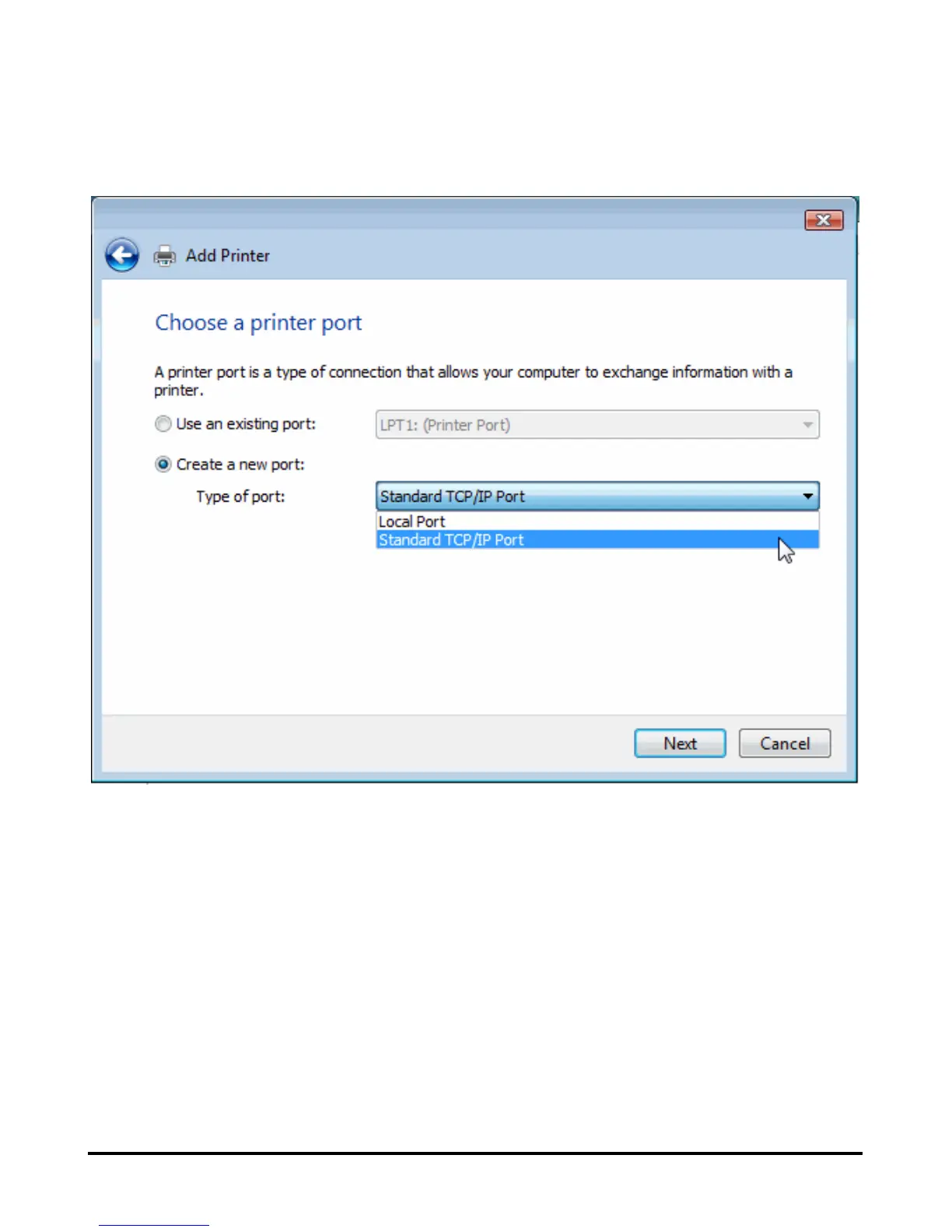Click the printer icon beside Add Printer
This screenshot has height=1232, width=952.
(x=165, y=256)
